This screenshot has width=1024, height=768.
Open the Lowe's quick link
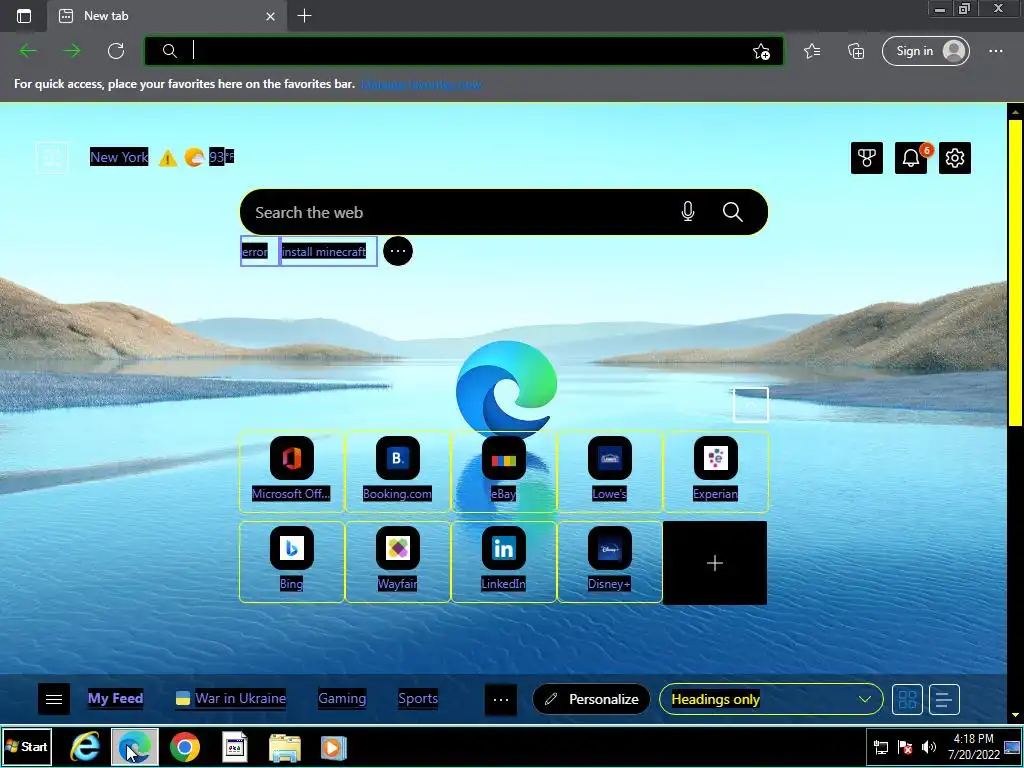pyautogui.click(x=609, y=472)
